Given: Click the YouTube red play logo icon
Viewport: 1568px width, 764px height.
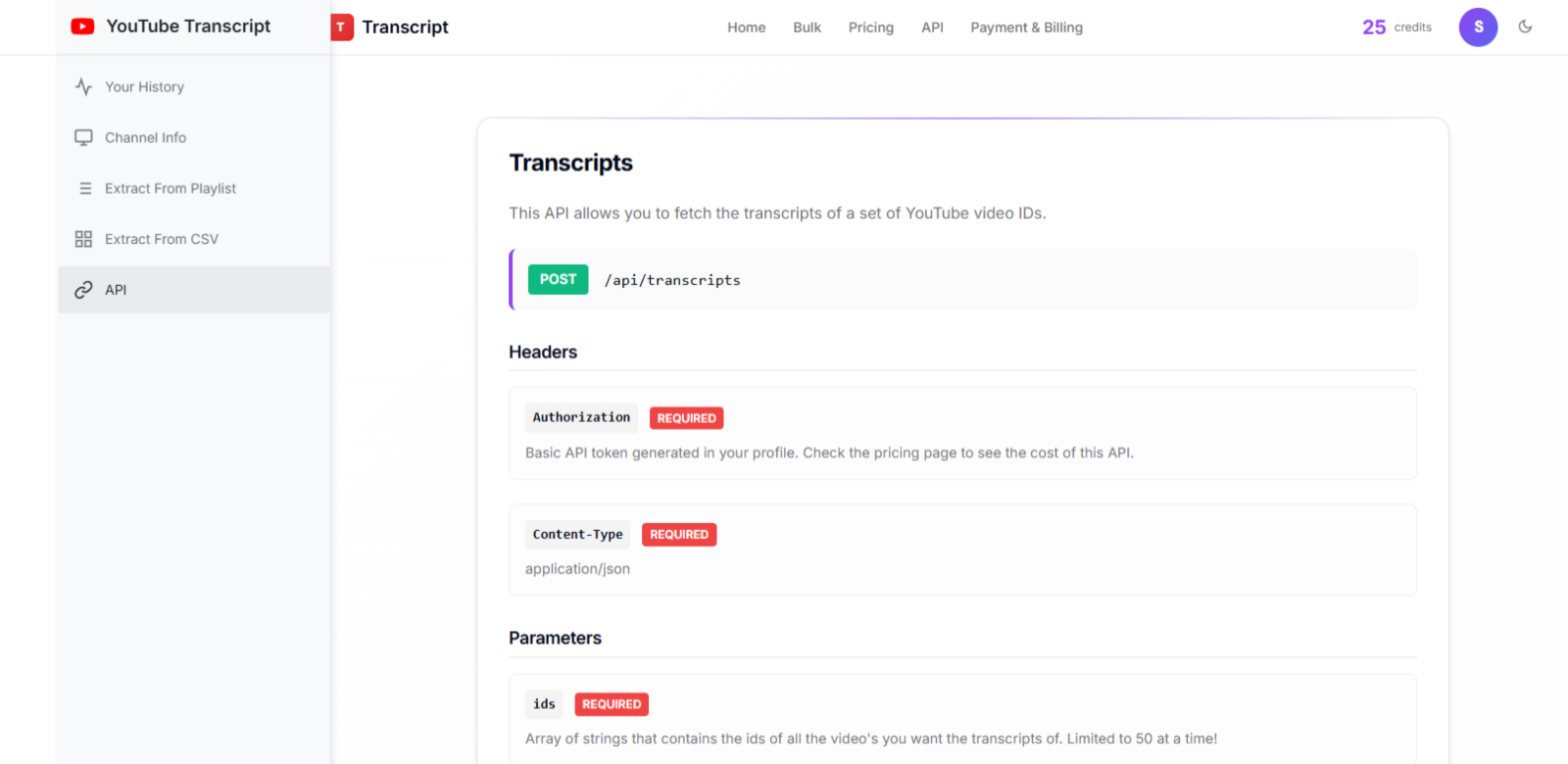Looking at the screenshot, I should 82,26.
